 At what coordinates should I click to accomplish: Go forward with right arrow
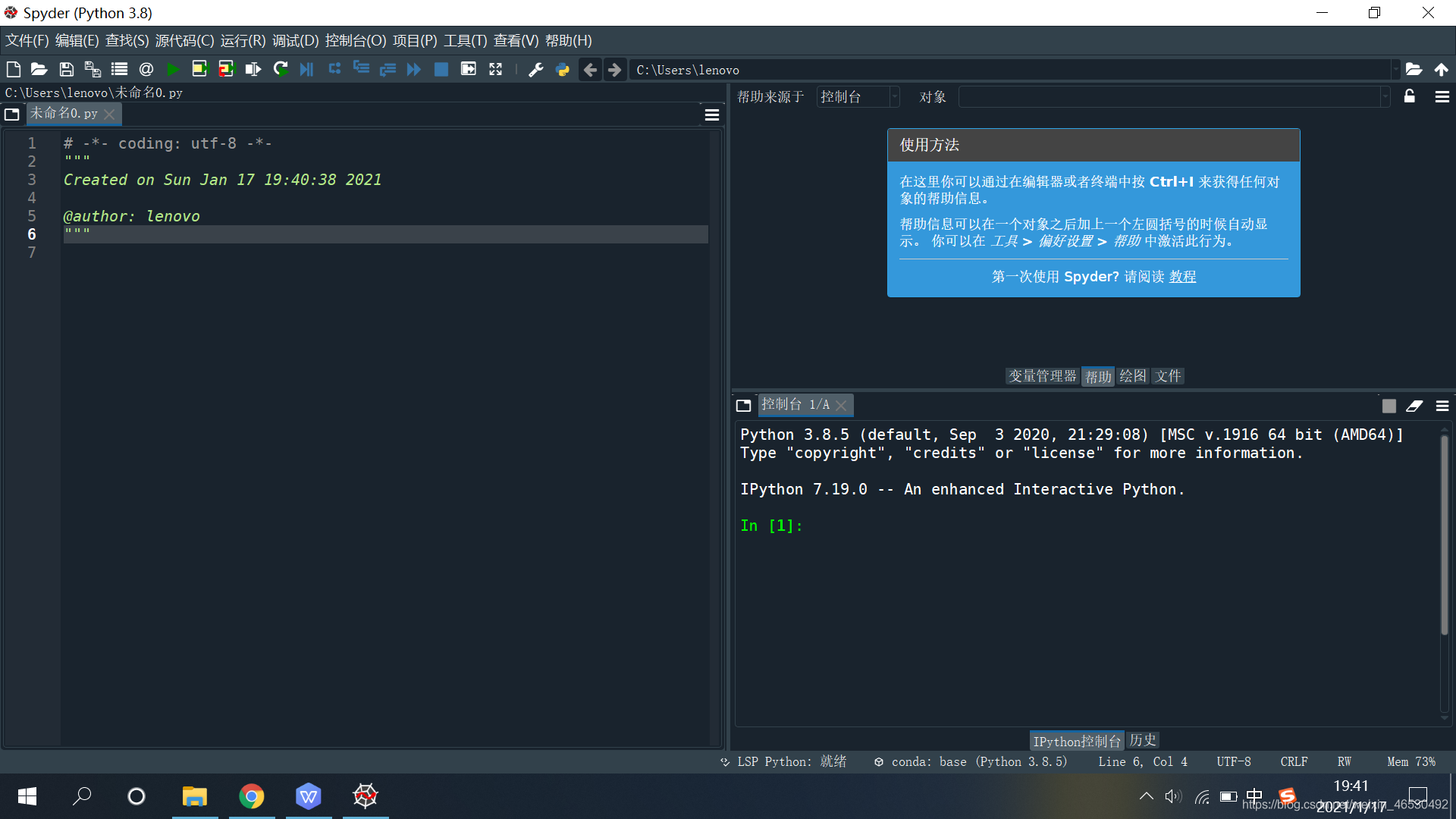coord(615,70)
